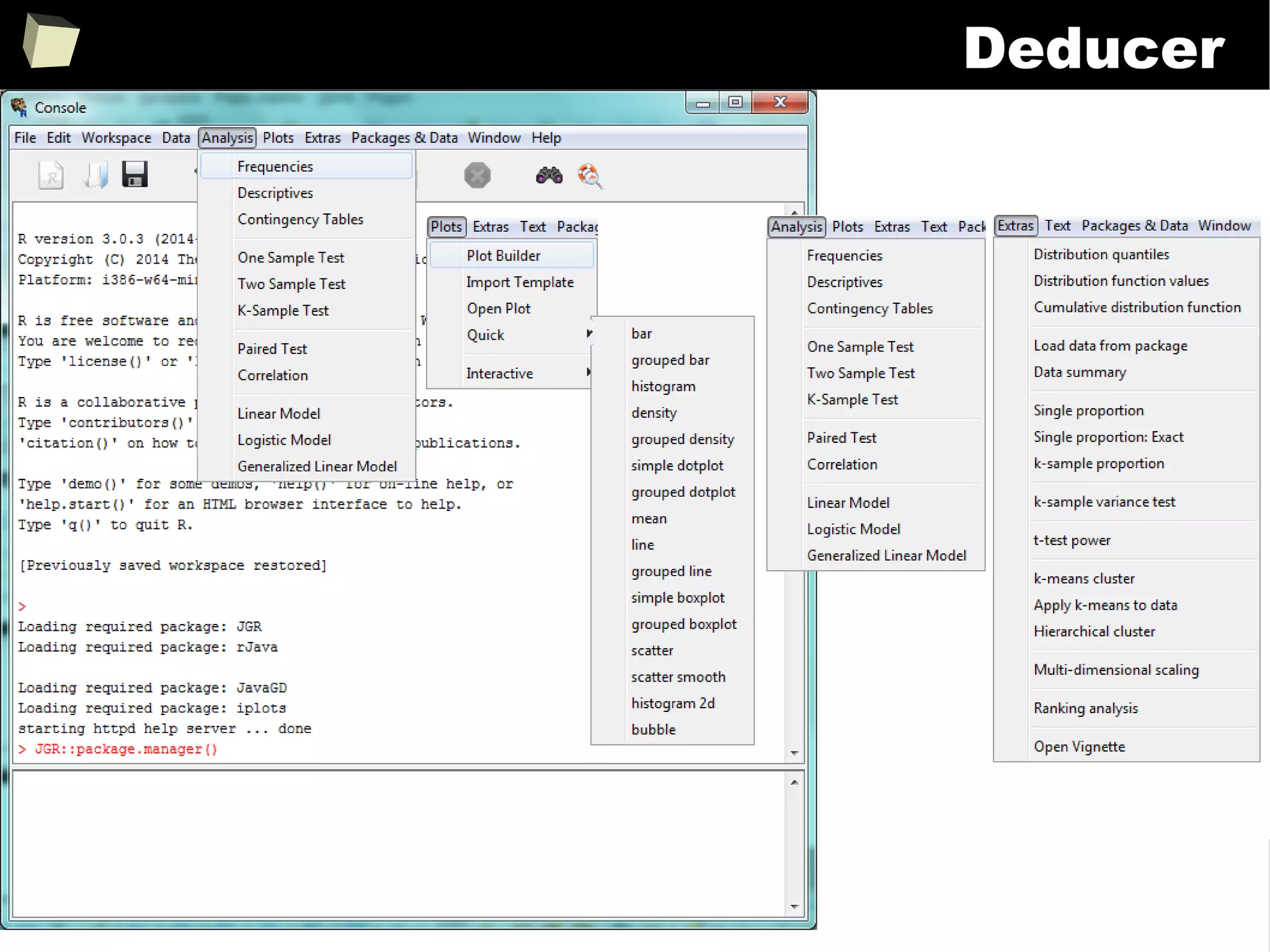Image resolution: width=1270 pixels, height=952 pixels.
Task: Click the input pane scrollbar up arrow
Action: point(794,782)
